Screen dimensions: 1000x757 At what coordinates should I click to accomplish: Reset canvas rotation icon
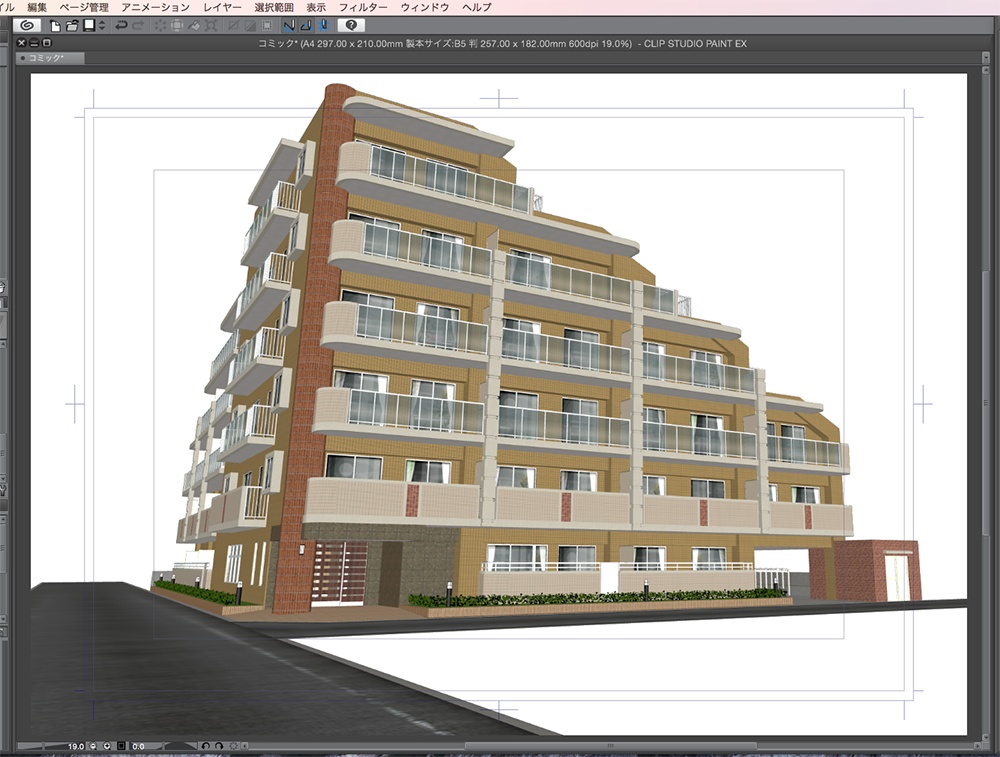point(233,746)
